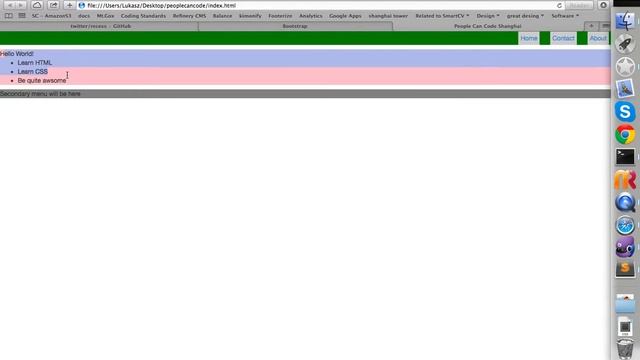Open Preview app in the dock
Viewport: 640px width, 360px height.
pyautogui.click(x=625, y=89)
